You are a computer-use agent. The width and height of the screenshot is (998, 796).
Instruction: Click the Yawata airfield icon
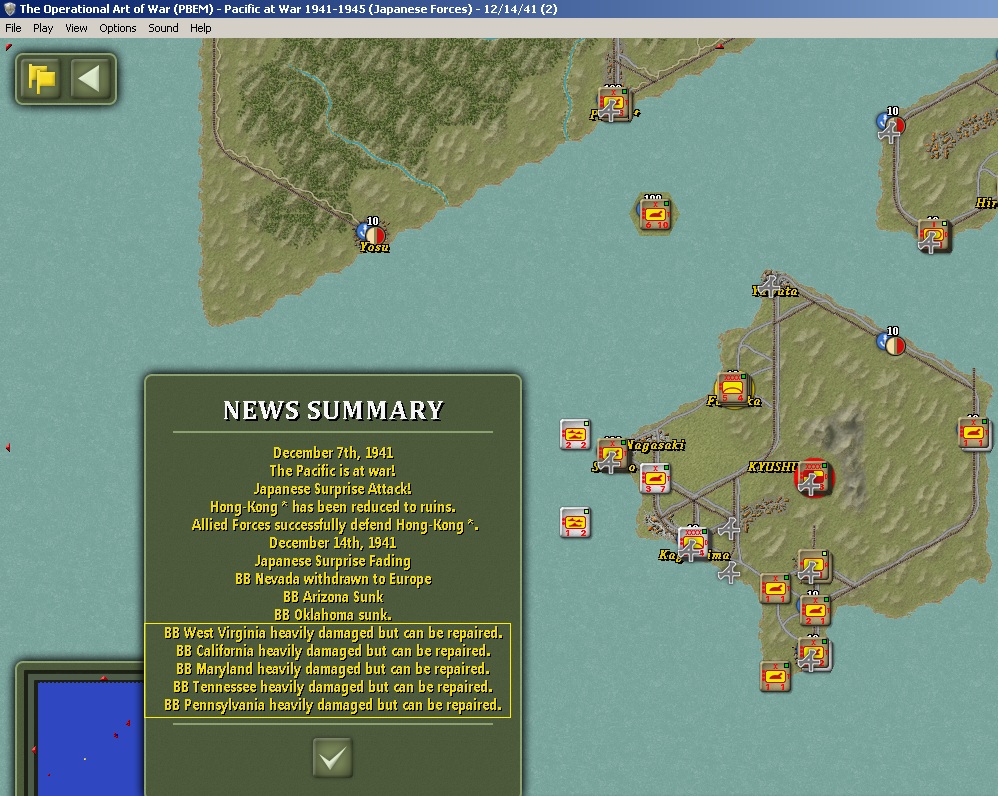click(x=770, y=285)
